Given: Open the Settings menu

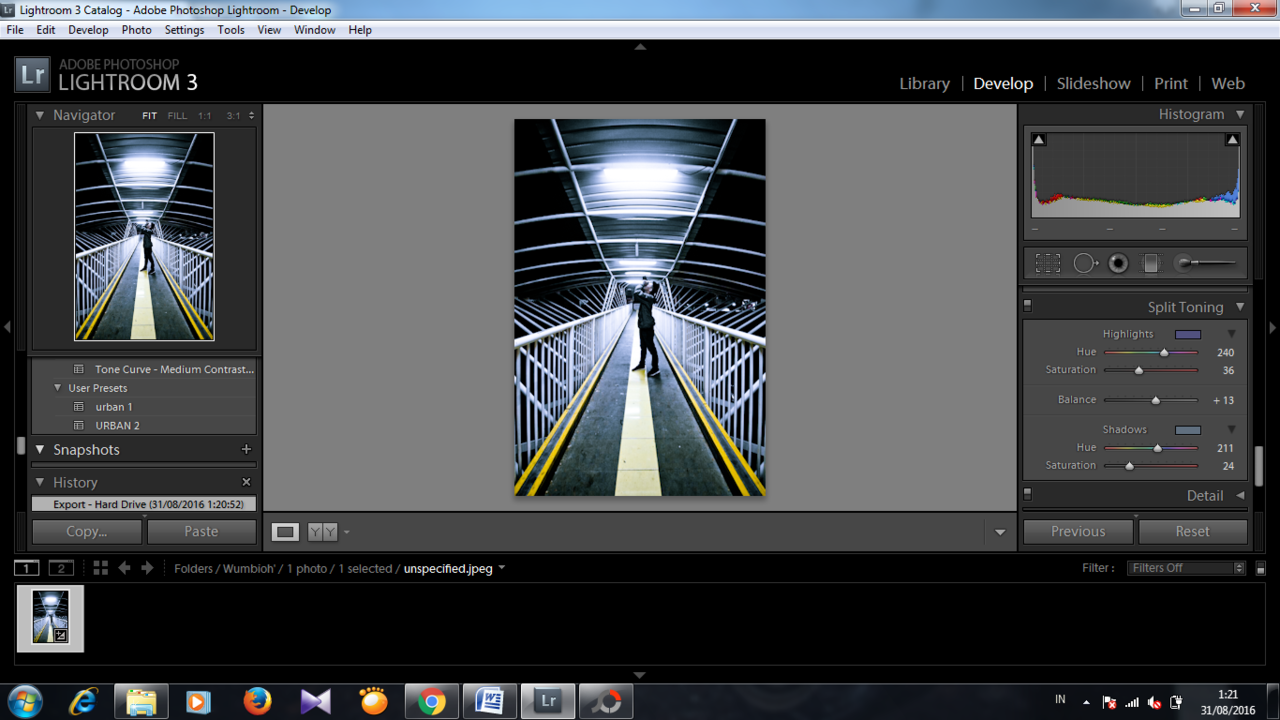Looking at the screenshot, I should (184, 30).
